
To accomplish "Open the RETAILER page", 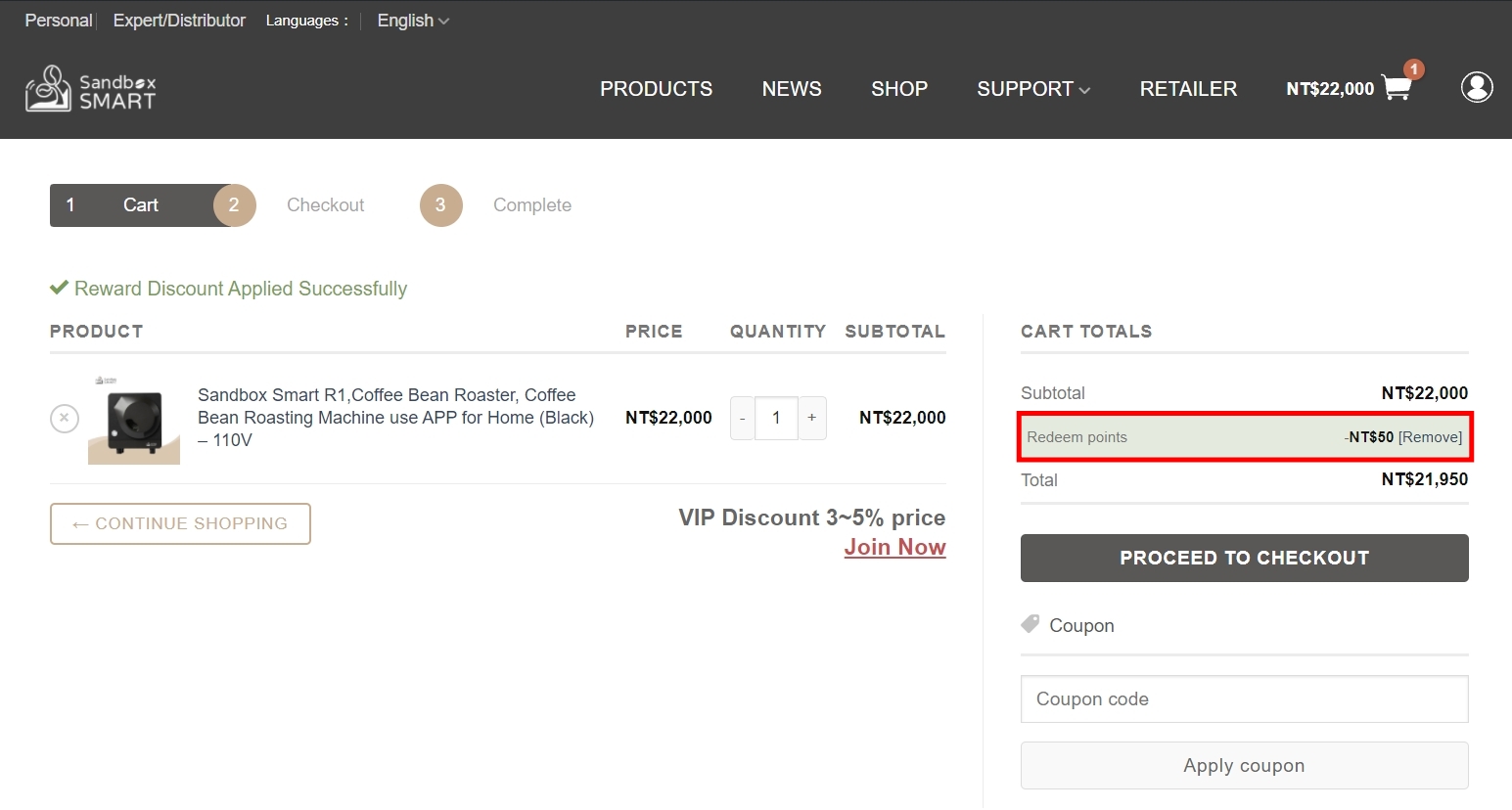I will pos(1188,89).
